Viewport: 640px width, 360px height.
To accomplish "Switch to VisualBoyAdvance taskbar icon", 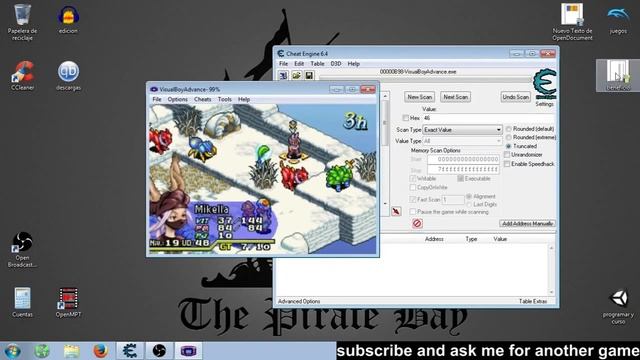I will [189, 351].
